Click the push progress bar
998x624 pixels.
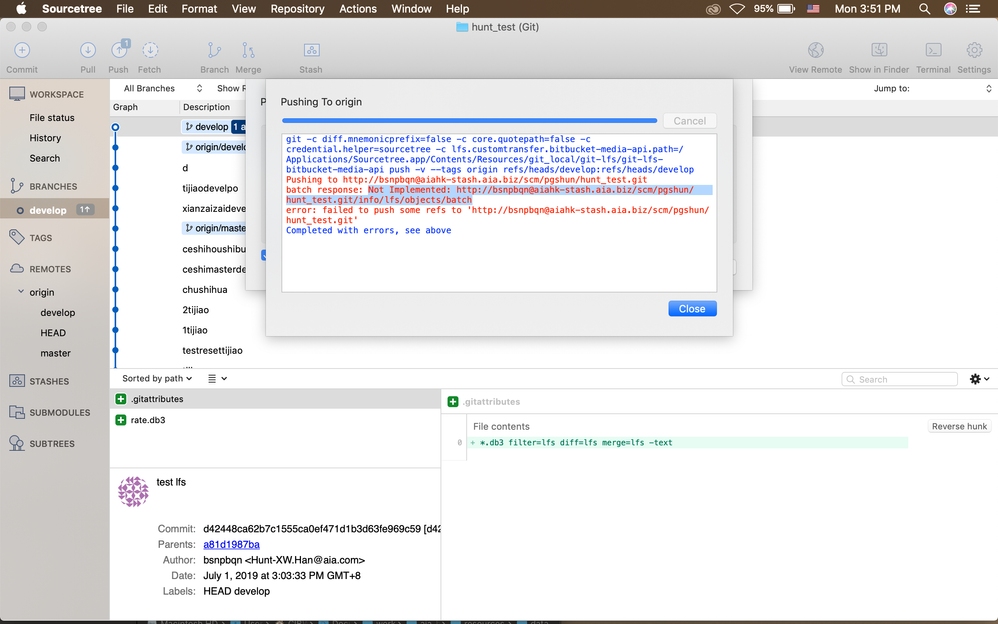469,120
